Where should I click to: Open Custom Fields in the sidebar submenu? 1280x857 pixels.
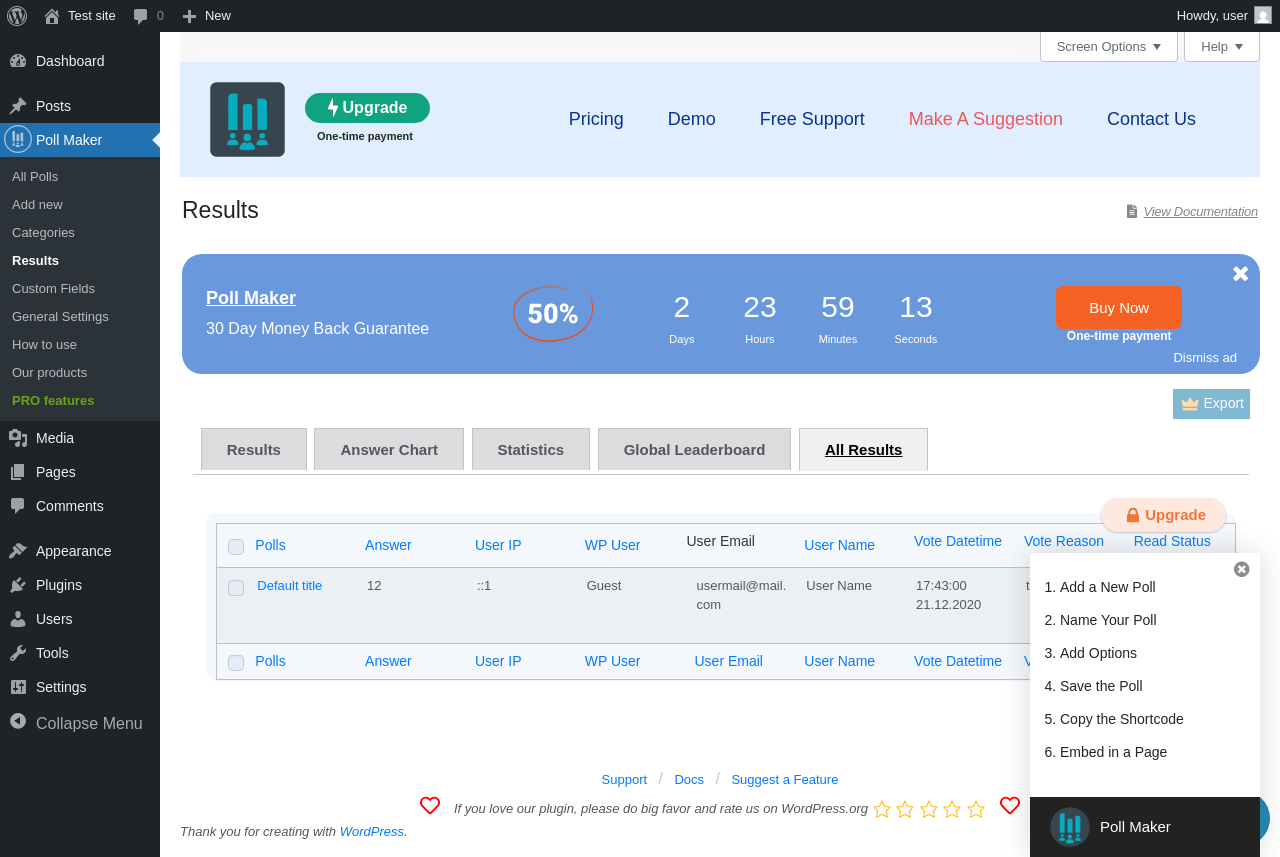click(x=53, y=289)
